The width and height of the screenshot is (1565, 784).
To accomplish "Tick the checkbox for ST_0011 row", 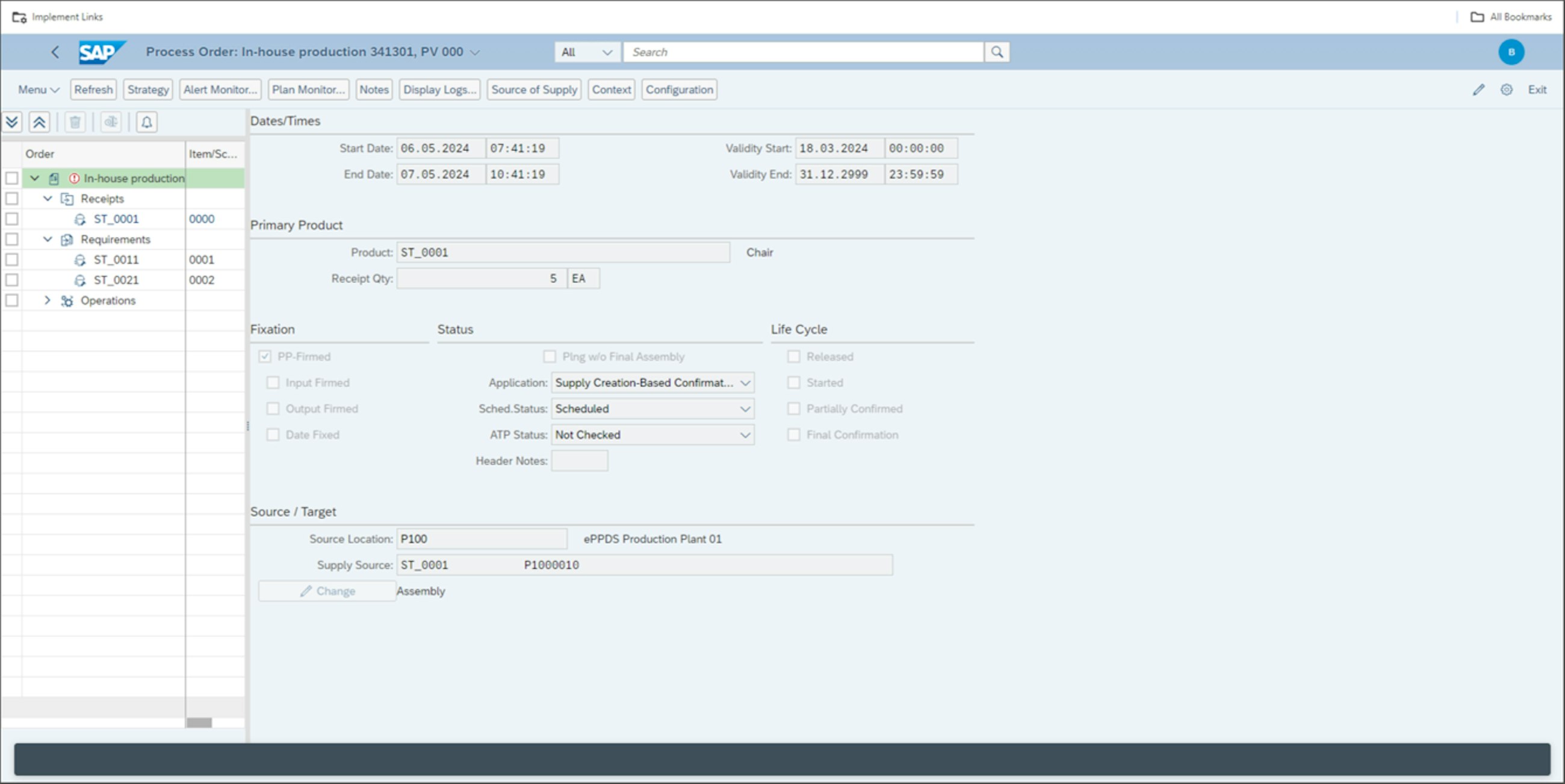I will click(x=11, y=260).
